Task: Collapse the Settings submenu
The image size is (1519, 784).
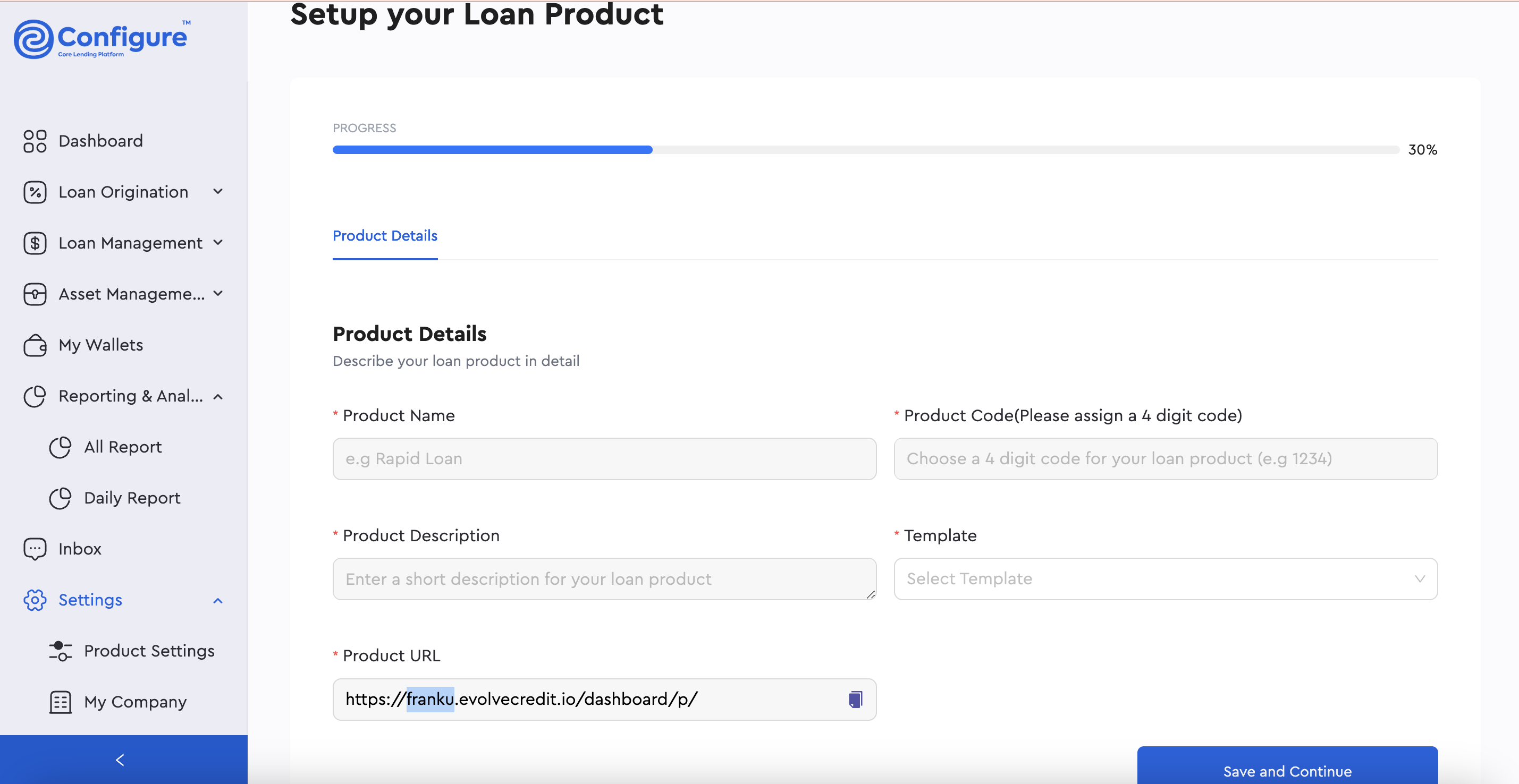Action: pyautogui.click(x=217, y=600)
